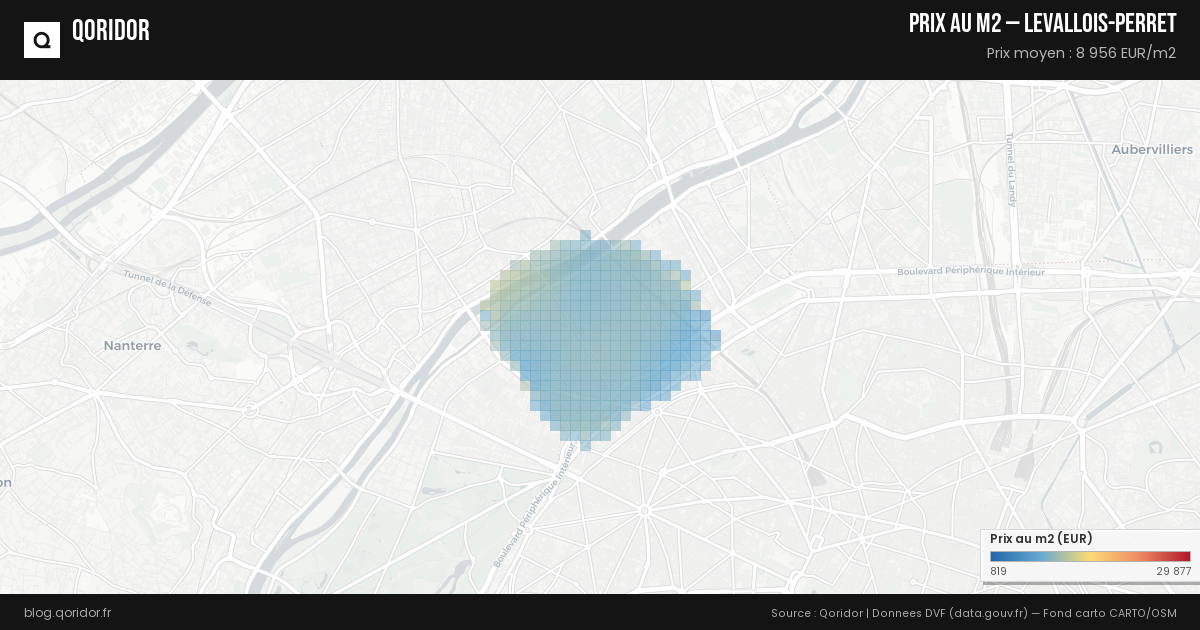
Task: Click the QORIDOR brand name
Action: pos(110,31)
